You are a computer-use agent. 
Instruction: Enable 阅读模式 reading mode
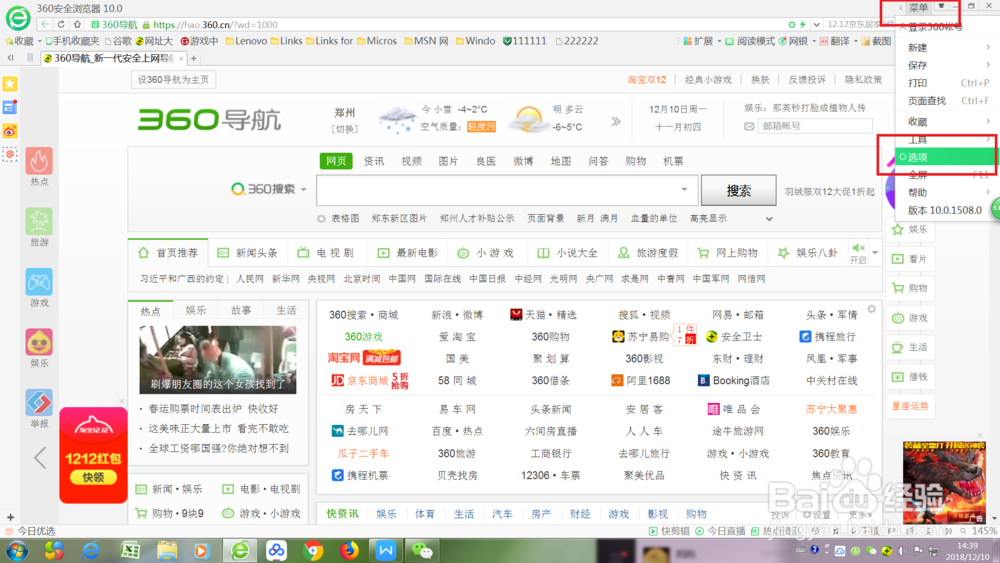[x=750, y=41]
